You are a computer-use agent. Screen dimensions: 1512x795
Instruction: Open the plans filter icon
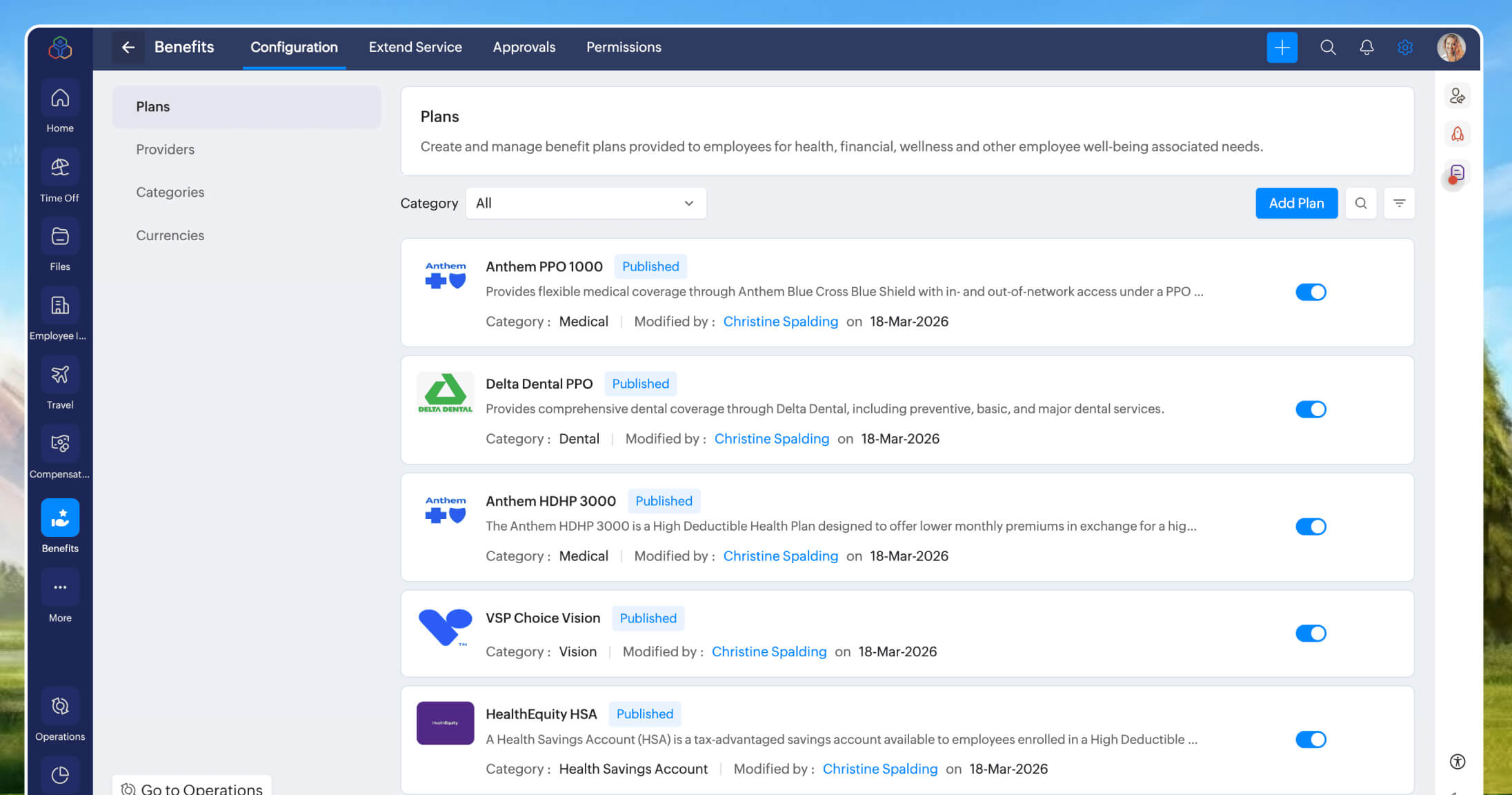pos(1400,203)
